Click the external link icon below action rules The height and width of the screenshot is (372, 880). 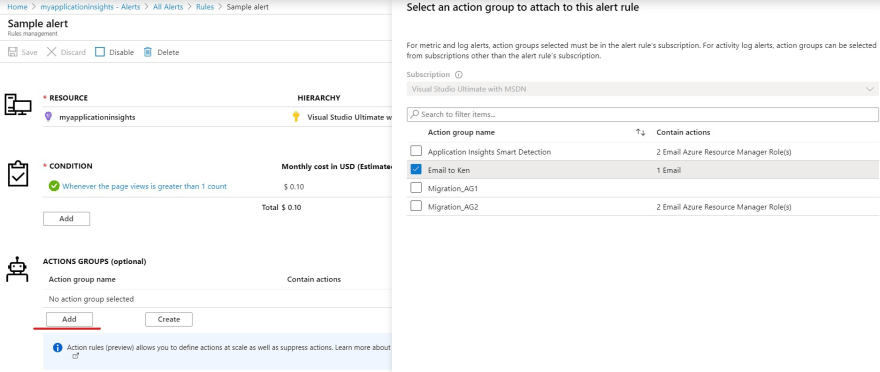point(76,356)
